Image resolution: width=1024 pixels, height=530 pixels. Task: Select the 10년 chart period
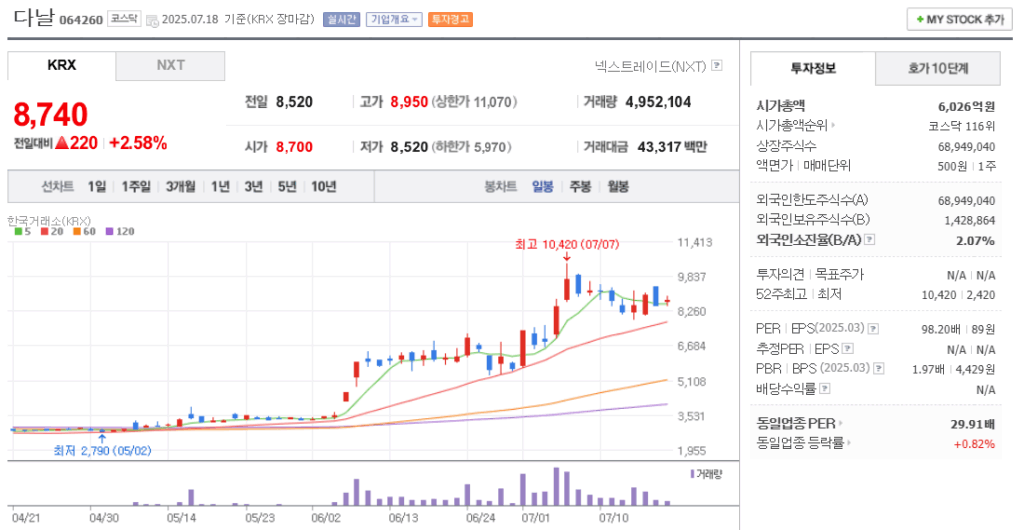click(323, 187)
